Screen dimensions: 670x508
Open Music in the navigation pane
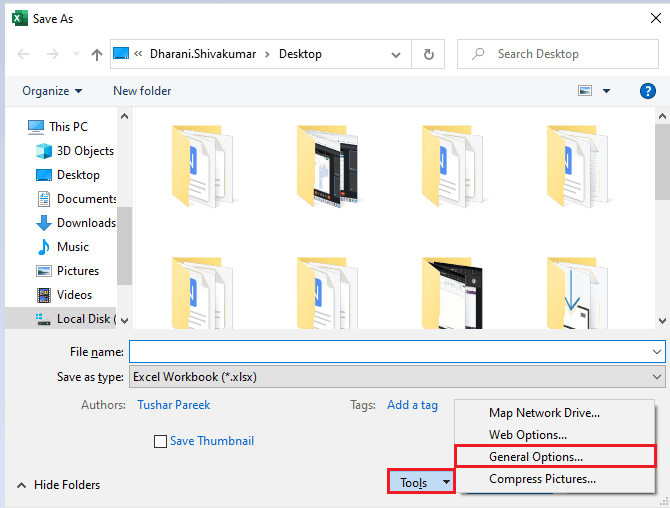(62, 247)
